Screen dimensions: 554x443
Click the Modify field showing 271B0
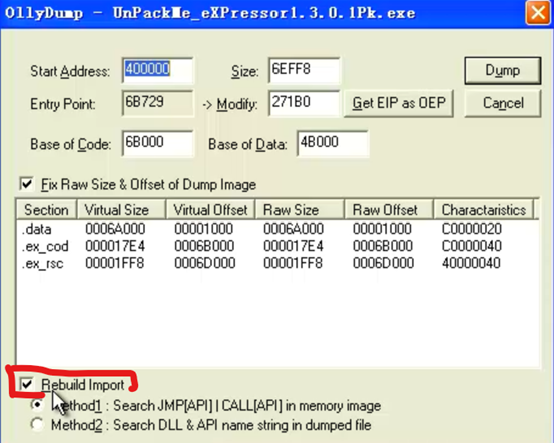click(304, 103)
